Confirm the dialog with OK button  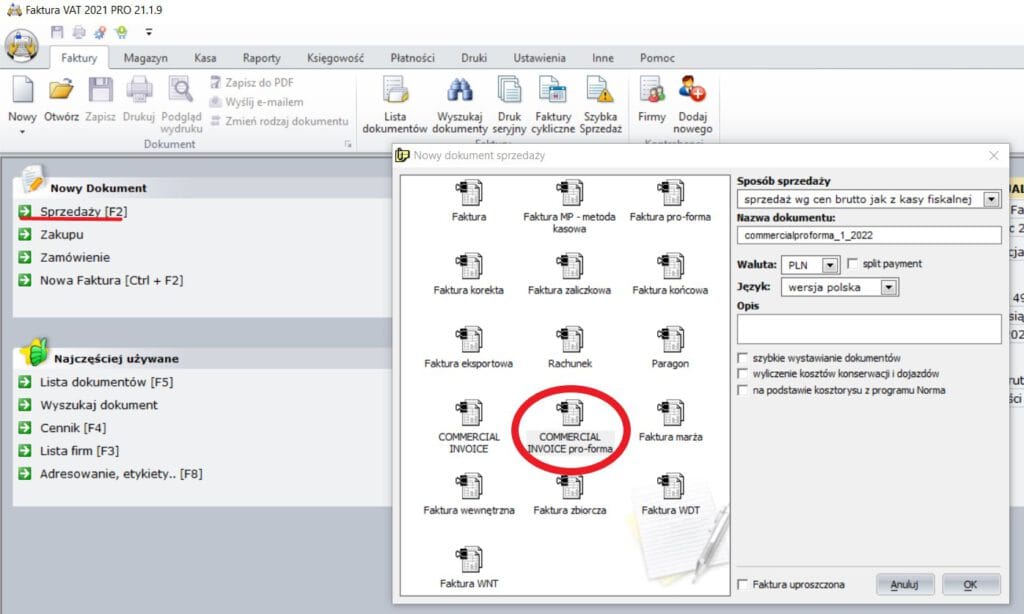pos(969,584)
